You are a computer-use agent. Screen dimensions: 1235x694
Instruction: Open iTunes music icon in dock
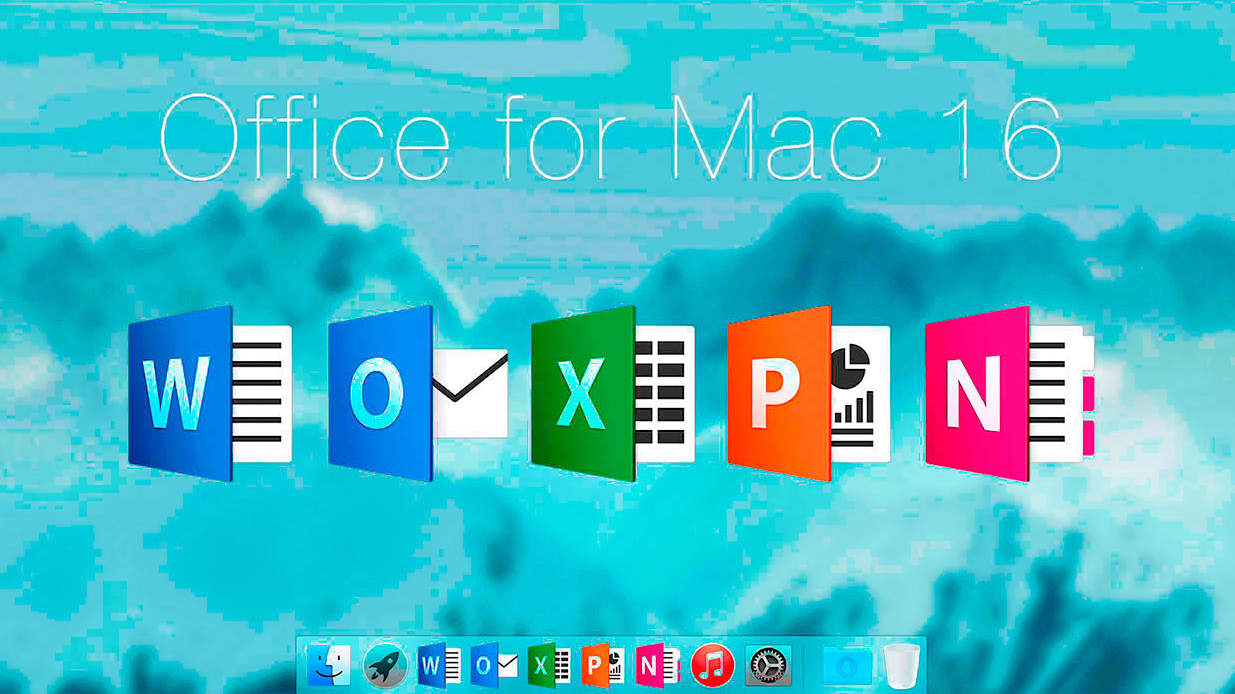click(713, 666)
